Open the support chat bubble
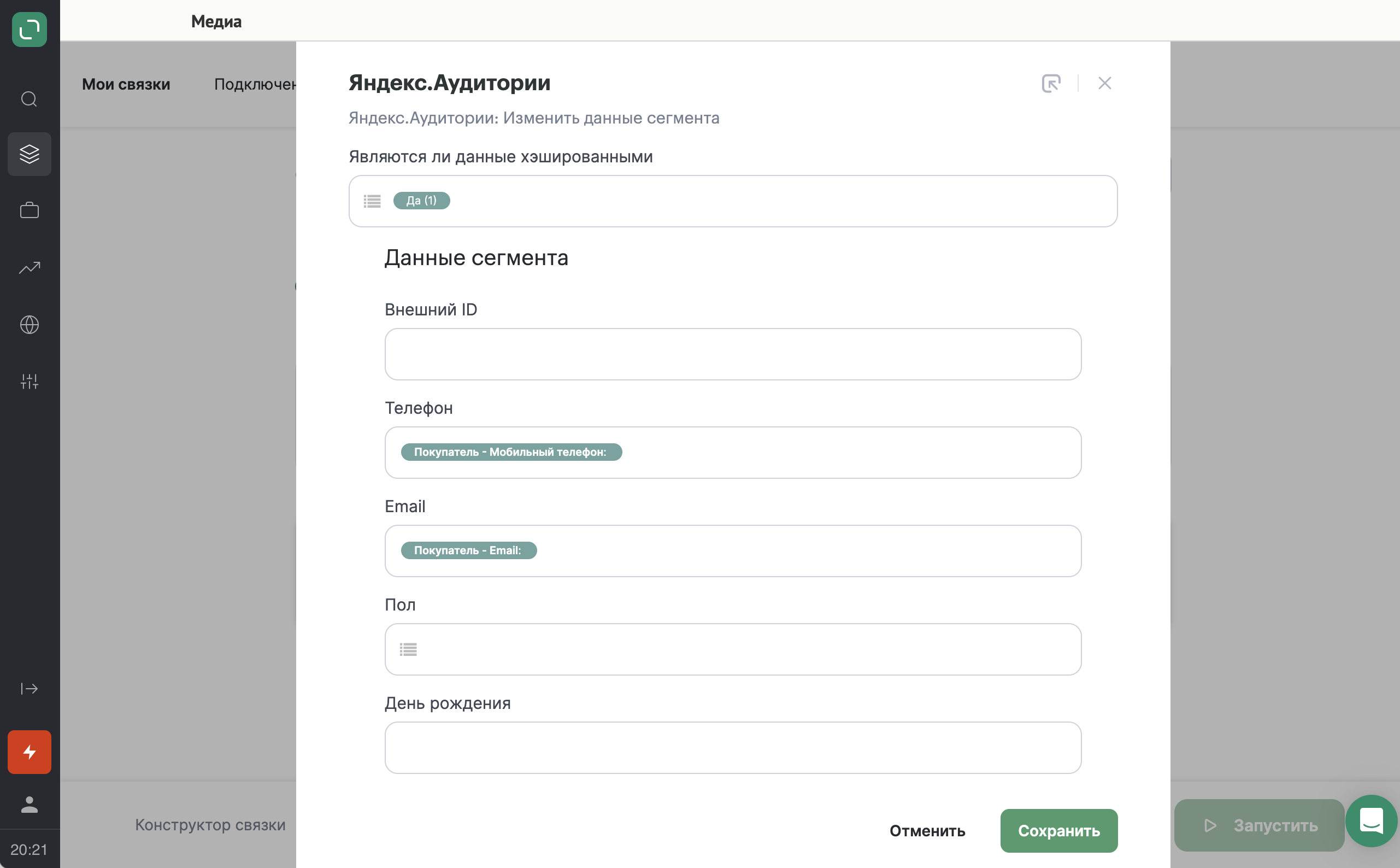Viewport: 1400px width, 868px height. (x=1372, y=821)
